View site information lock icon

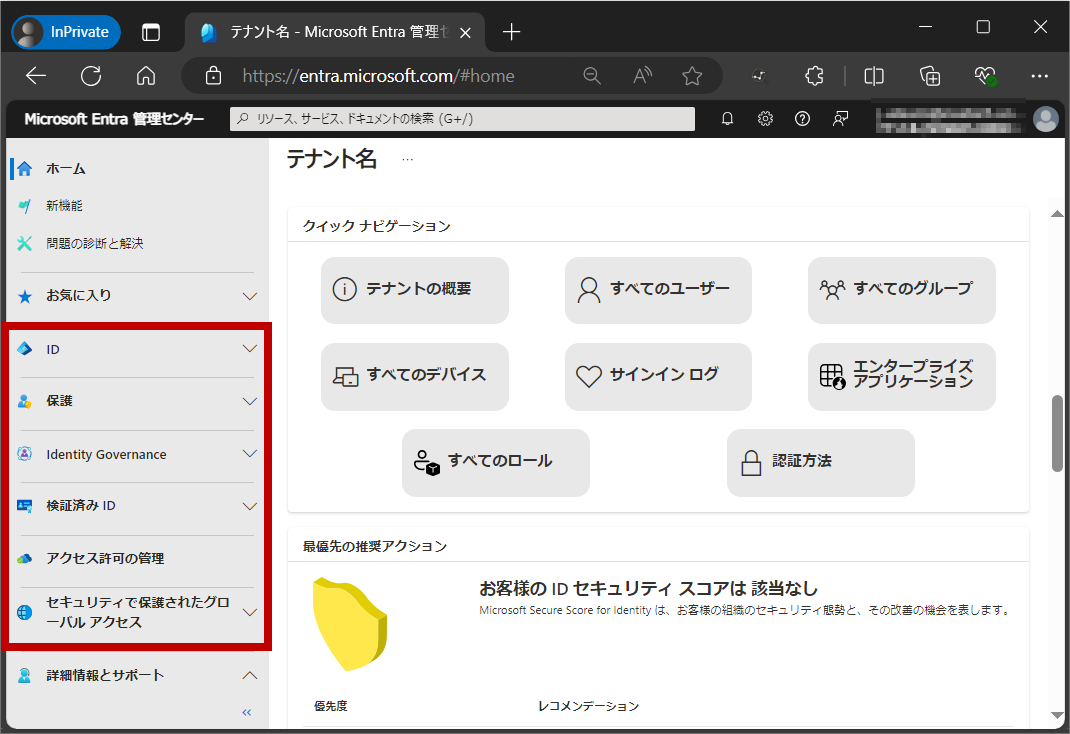pos(214,76)
